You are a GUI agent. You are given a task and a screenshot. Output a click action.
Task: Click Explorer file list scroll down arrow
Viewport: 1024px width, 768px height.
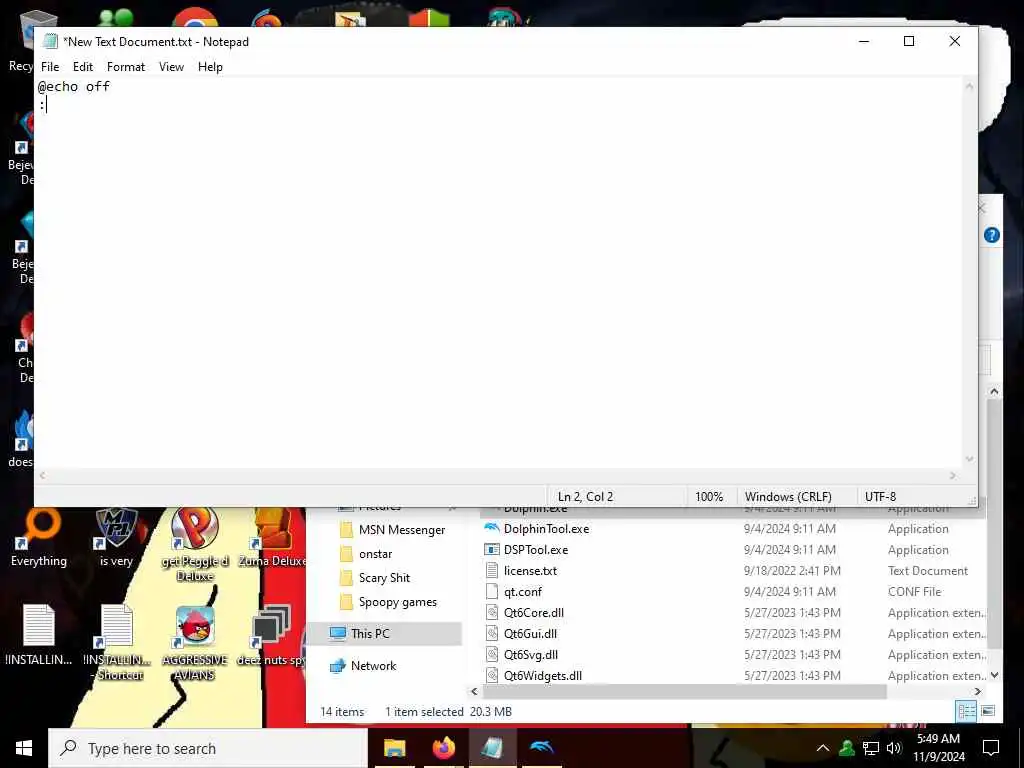994,676
